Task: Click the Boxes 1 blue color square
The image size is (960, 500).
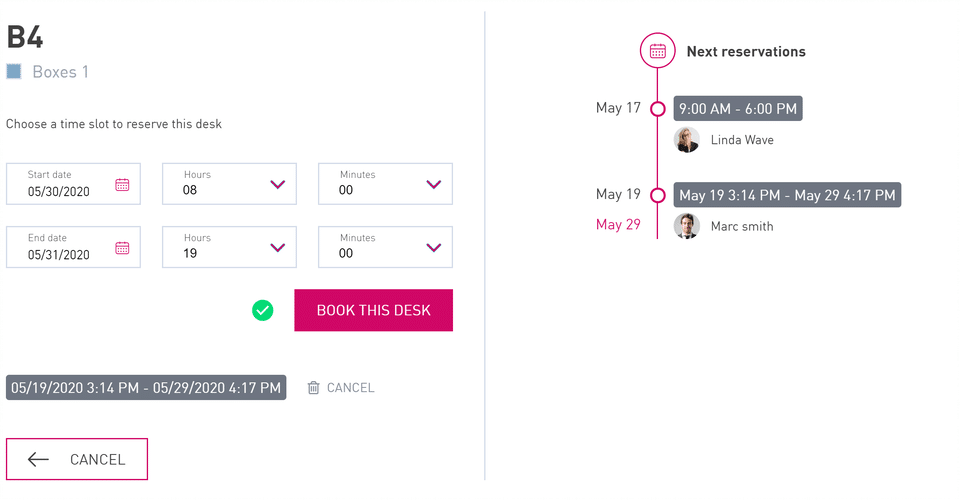Action: pyautogui.click(x=14, y=72)
